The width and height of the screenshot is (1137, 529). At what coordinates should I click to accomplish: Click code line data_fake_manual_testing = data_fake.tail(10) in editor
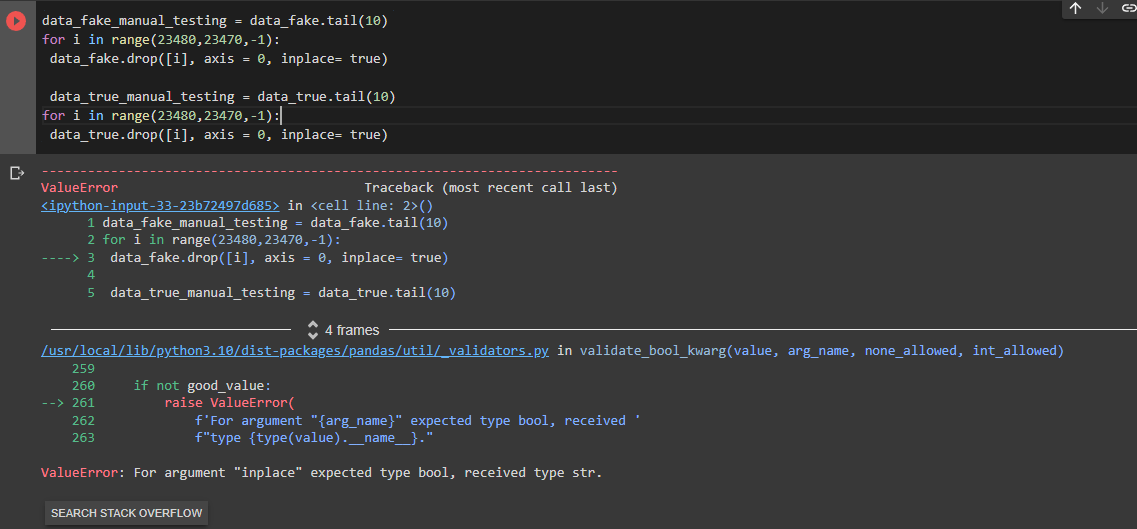pyautogui.click(x=215, y=21)
